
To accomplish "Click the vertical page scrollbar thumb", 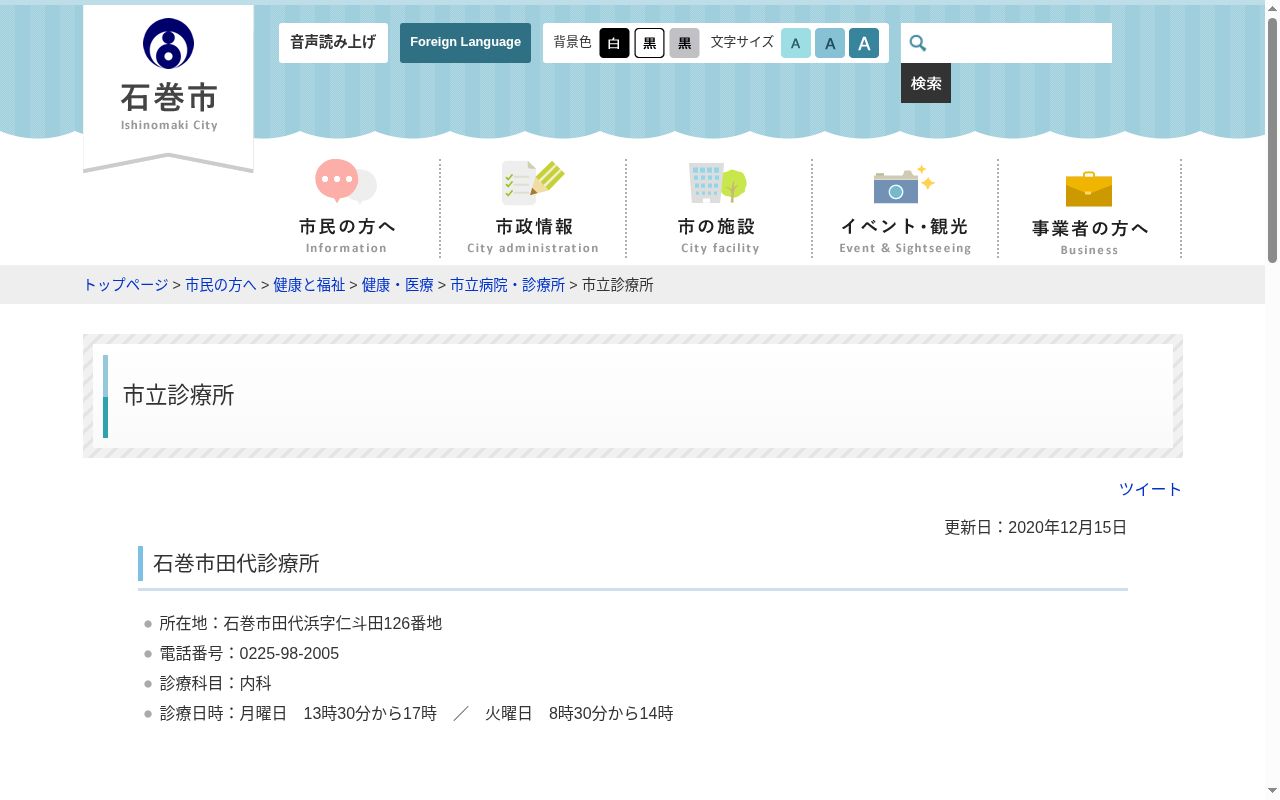I will coord(1272,139).
